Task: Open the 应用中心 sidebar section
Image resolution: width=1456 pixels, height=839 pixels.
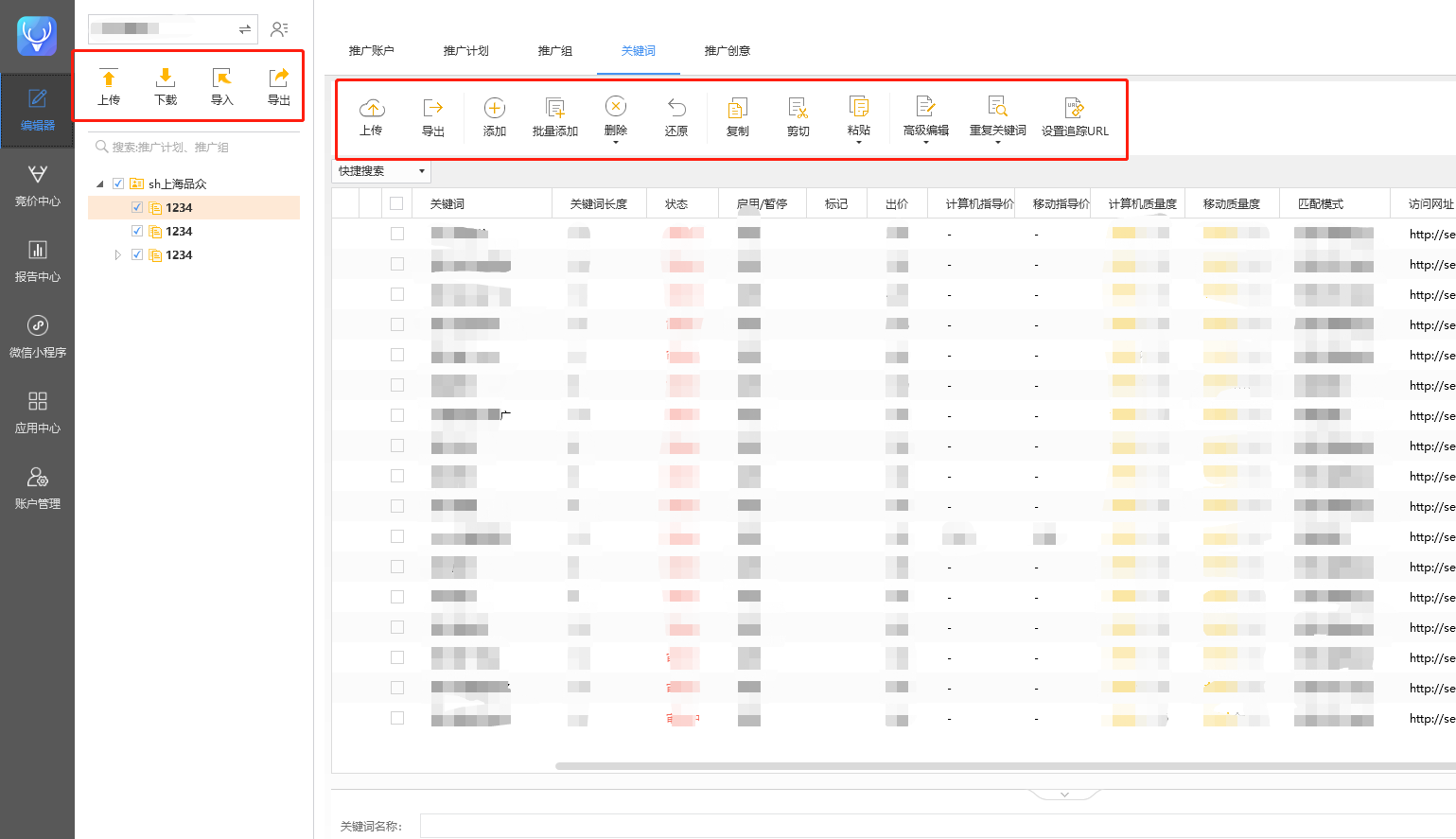Action: click(37, 412)
